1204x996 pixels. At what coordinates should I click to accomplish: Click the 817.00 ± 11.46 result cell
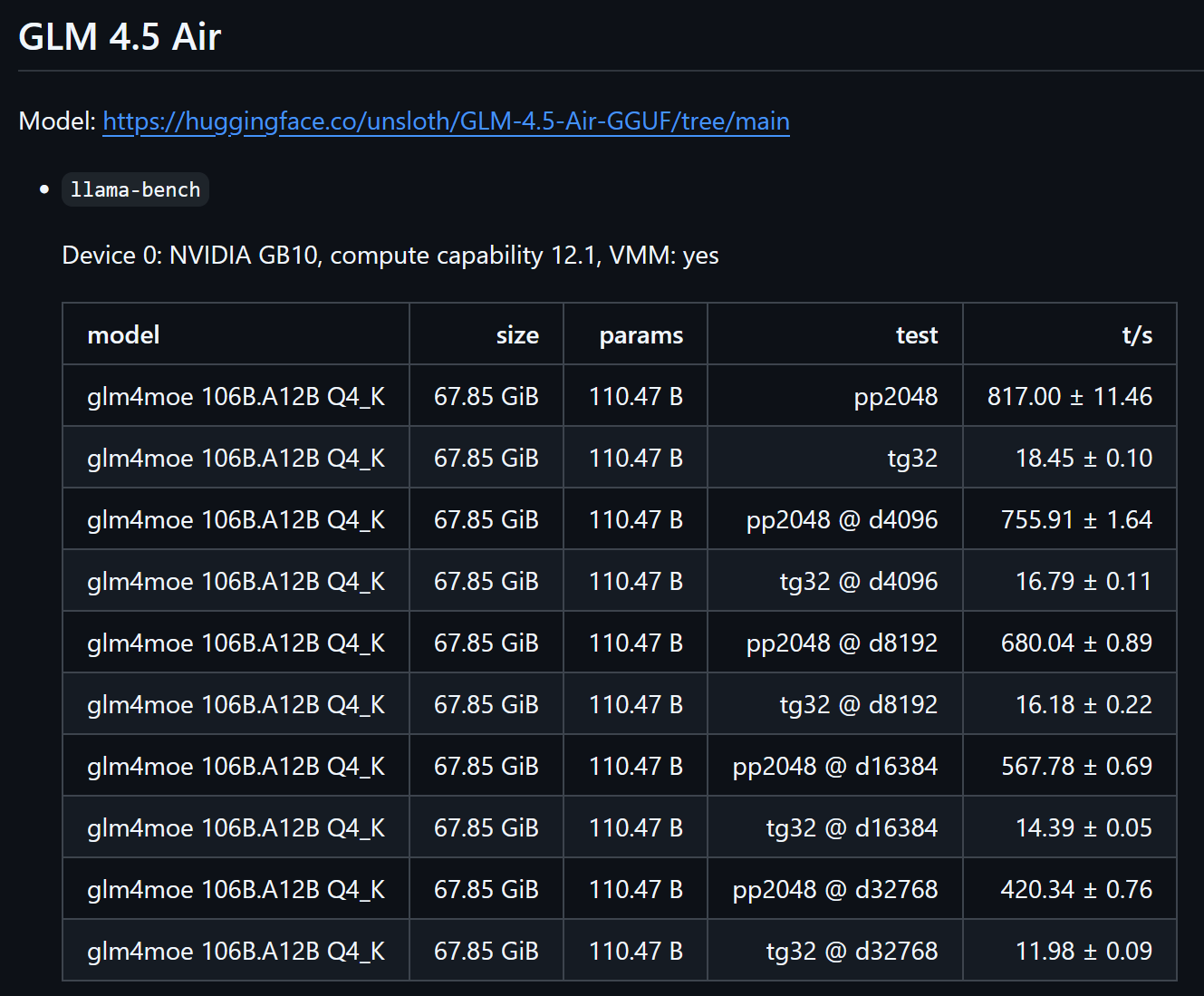(x=1069, y=397)
